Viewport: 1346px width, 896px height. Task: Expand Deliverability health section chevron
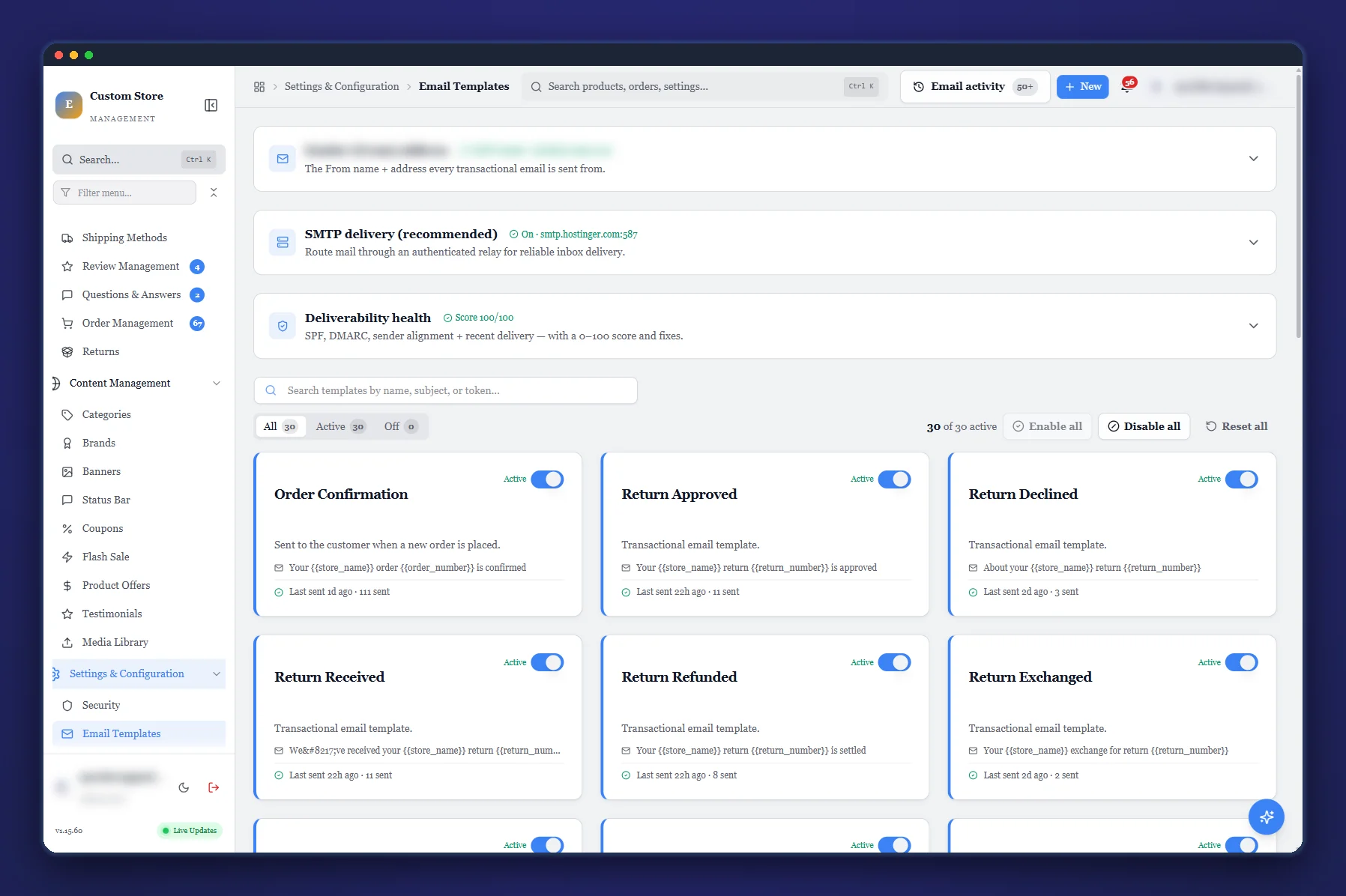1253,326
